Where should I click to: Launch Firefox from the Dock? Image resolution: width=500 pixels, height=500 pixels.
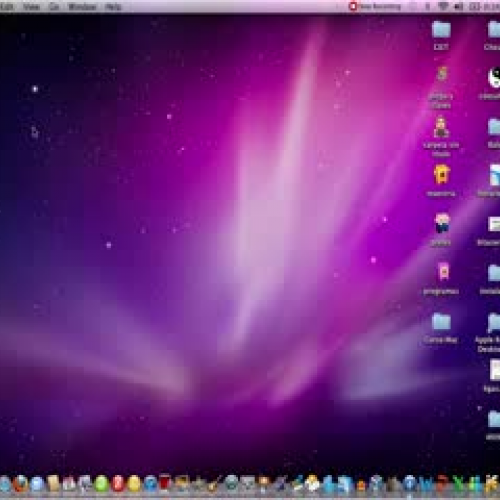(x=21, y=484)
